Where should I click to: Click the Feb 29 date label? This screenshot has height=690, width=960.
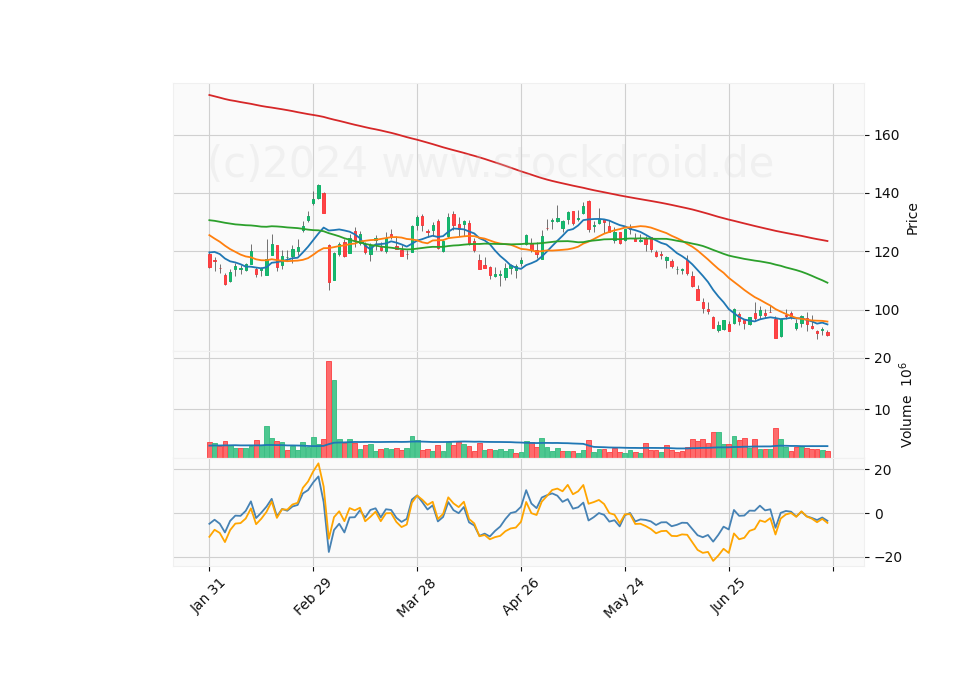312,596
